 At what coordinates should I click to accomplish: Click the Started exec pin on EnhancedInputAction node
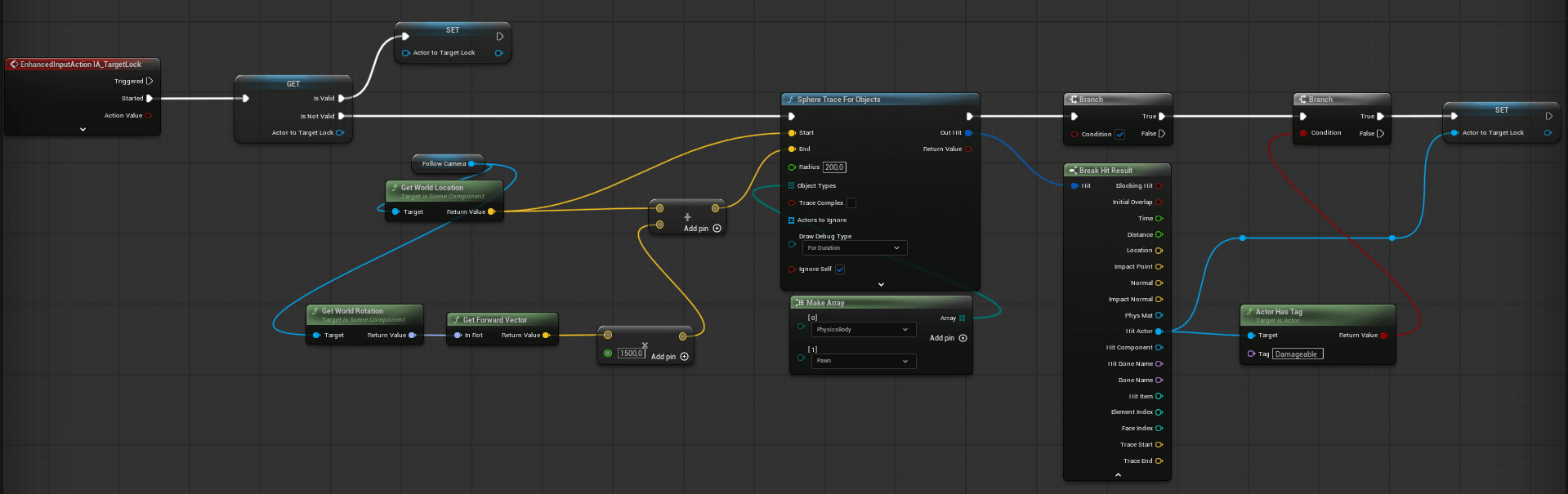tap(150, 98)
